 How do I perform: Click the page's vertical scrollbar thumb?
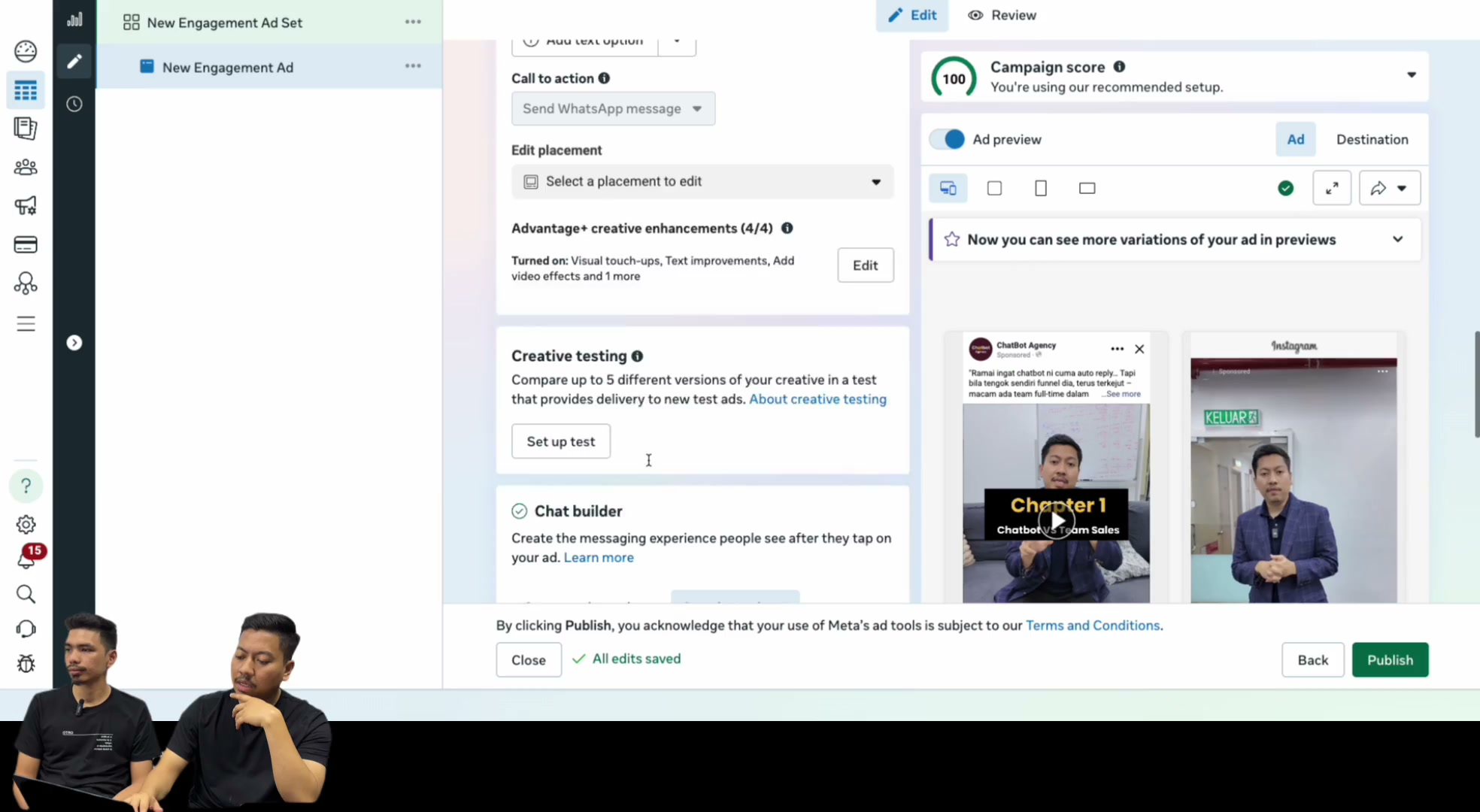(1476, 383)
